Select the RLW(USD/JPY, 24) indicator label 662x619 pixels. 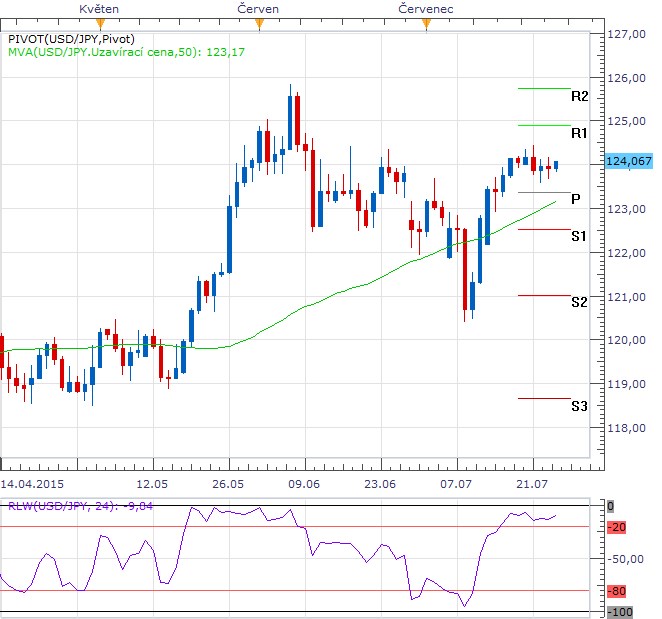80,506
